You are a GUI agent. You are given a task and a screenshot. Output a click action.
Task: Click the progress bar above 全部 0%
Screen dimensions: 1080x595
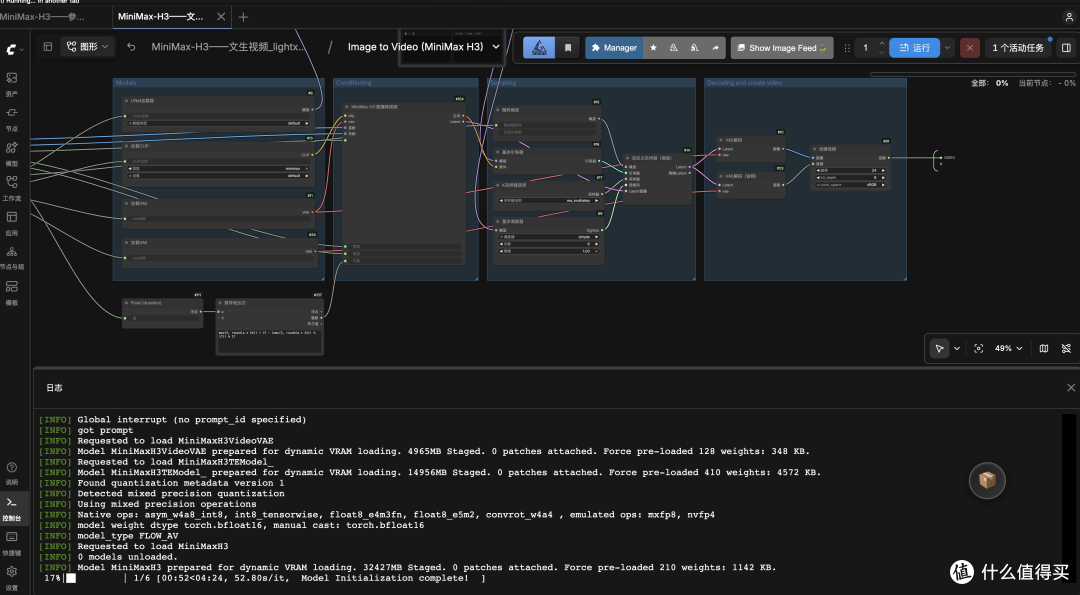[x=972, y=74]
